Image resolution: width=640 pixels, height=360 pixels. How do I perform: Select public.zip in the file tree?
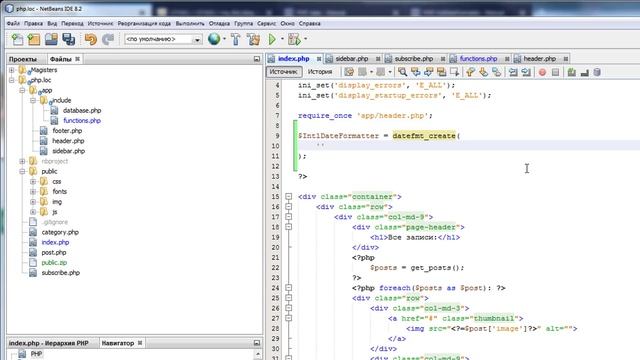[x=54, y=263]
